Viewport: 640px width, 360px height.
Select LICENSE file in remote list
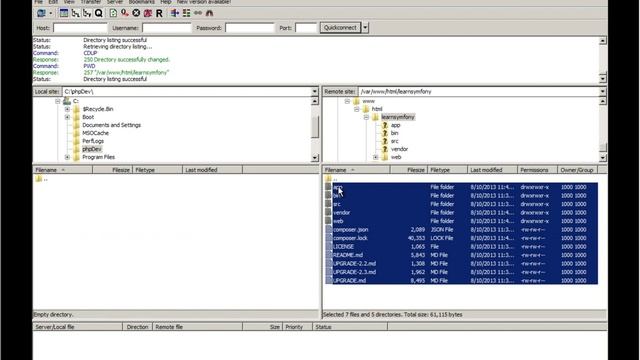click(x=461, y=247)
